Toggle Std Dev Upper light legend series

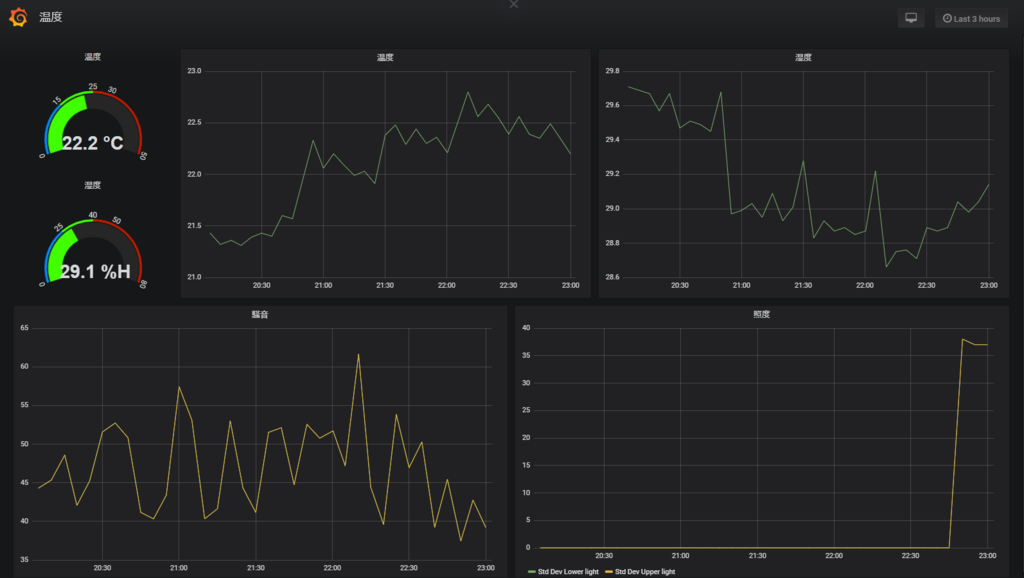[645, 571]
